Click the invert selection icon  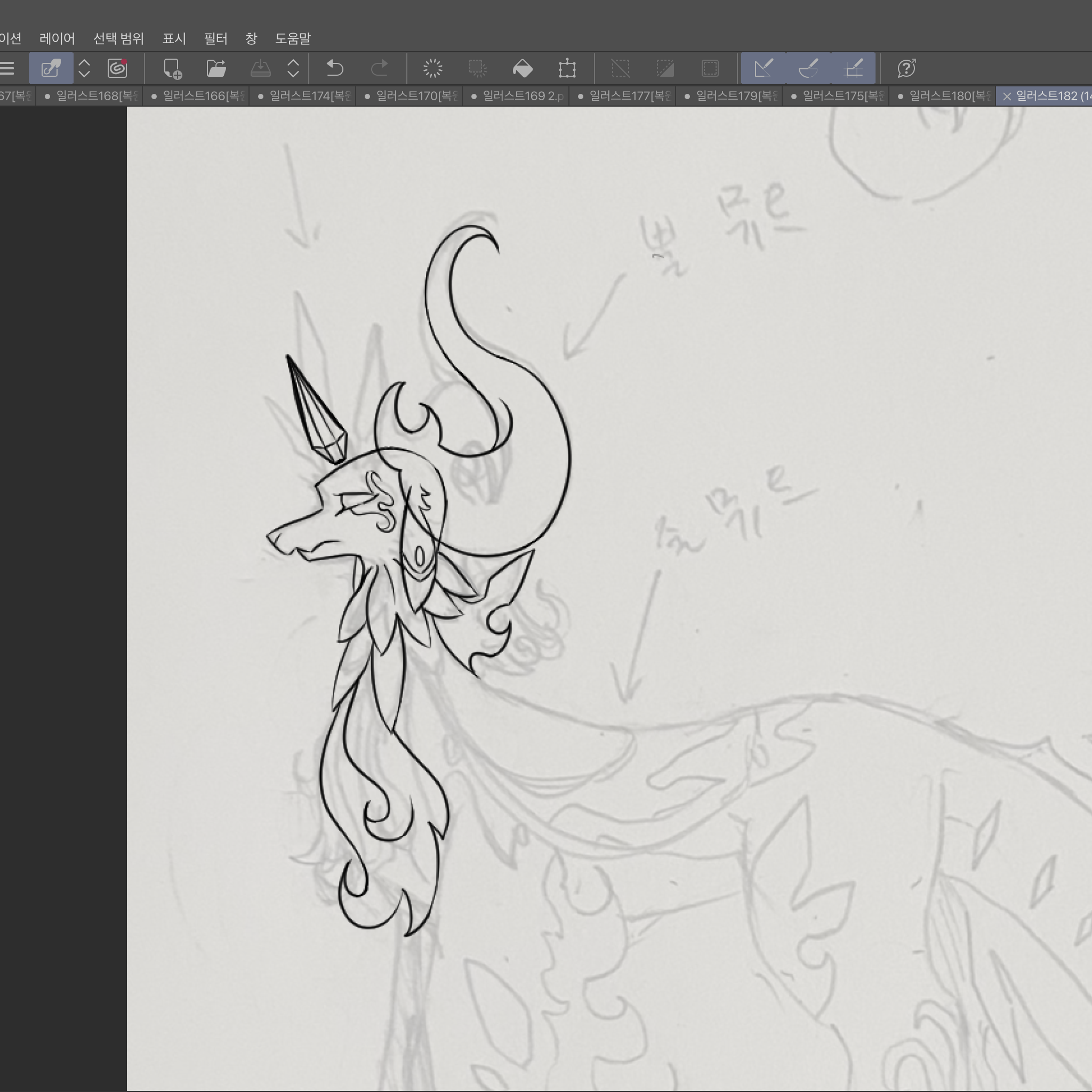click(665, 68)
